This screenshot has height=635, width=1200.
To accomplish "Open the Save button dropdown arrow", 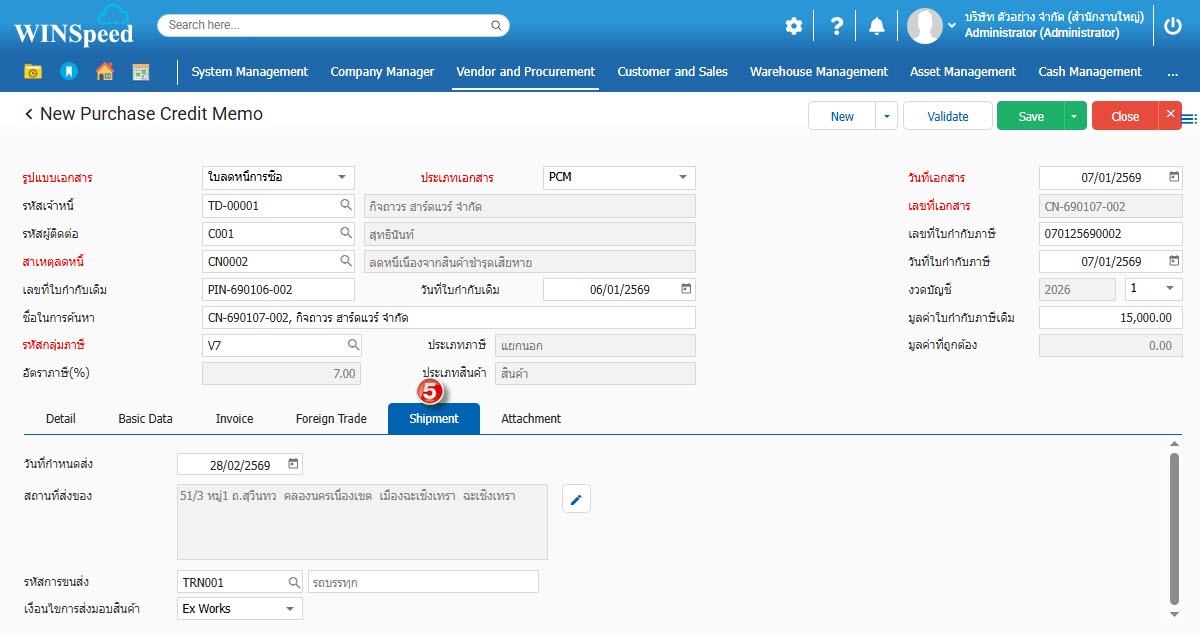I will point(1075,116).
